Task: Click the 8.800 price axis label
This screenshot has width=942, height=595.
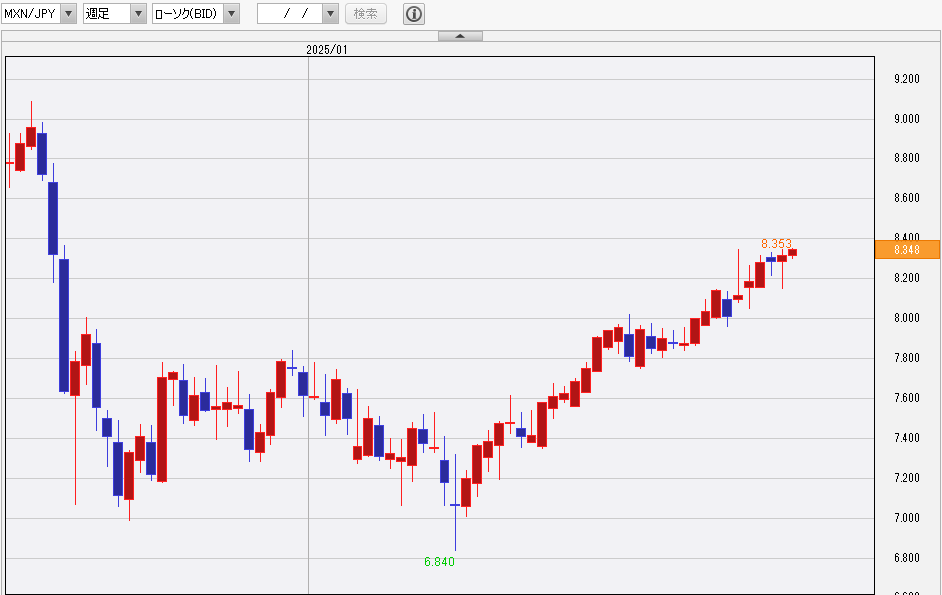Action: click(x=907, y=158)
